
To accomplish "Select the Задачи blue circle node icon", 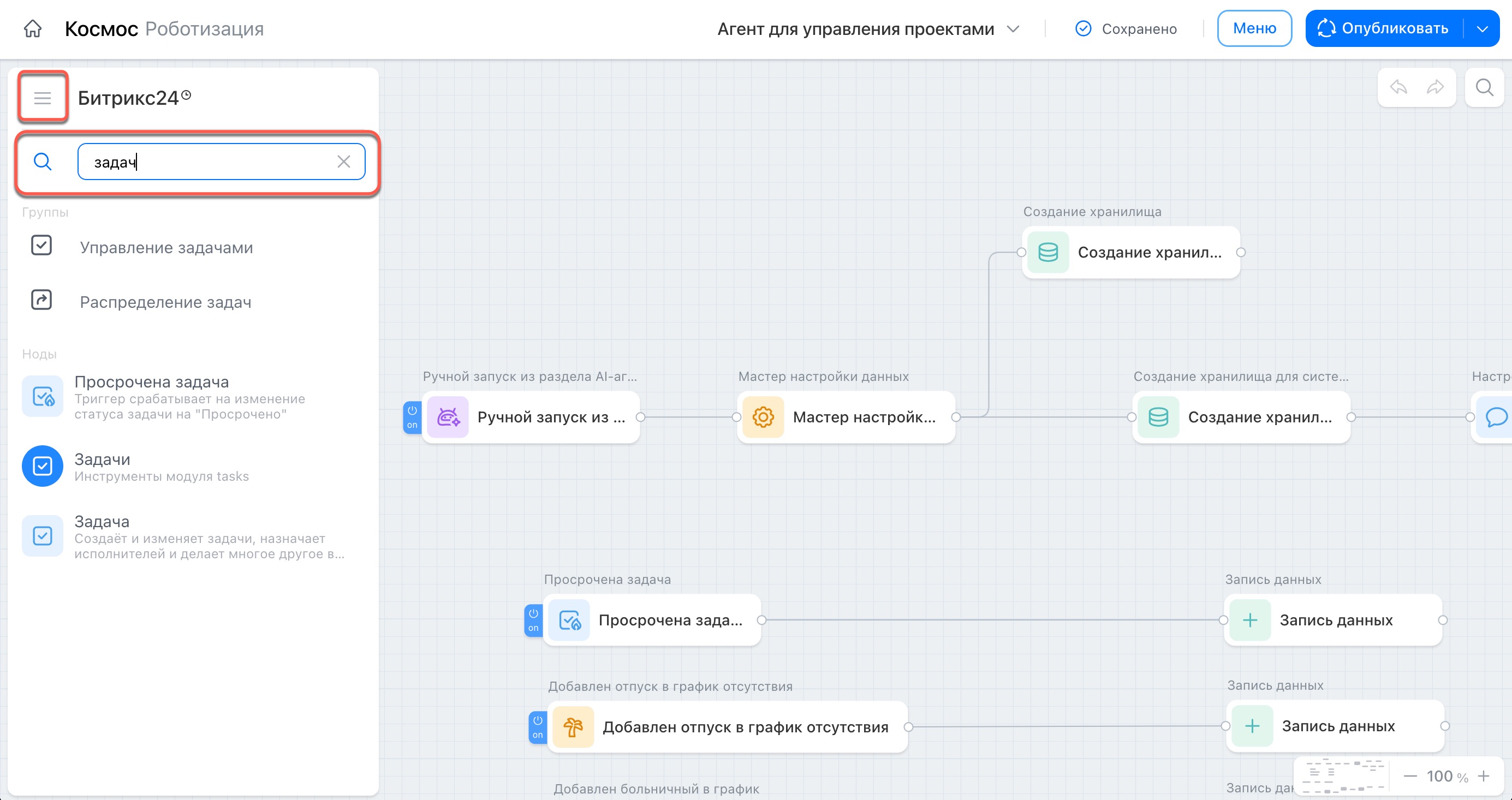I will click(42, 466).
